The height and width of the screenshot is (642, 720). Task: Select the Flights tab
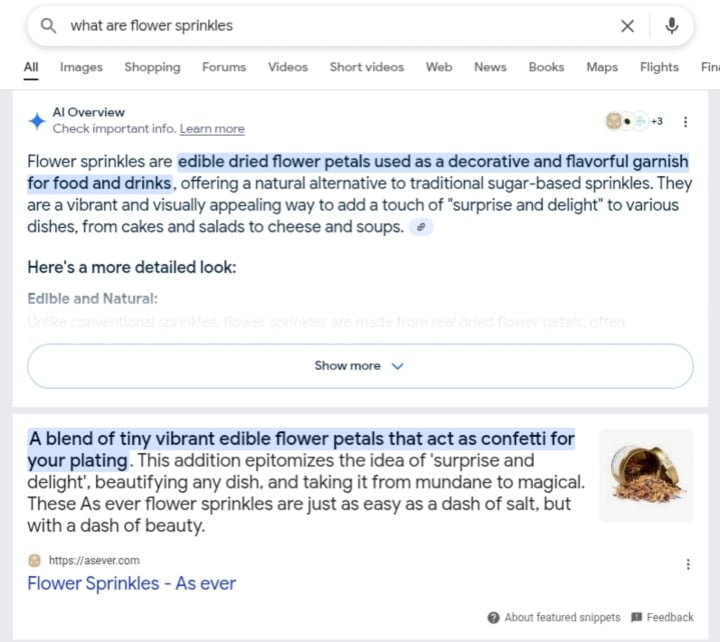(x=659, y=67)
